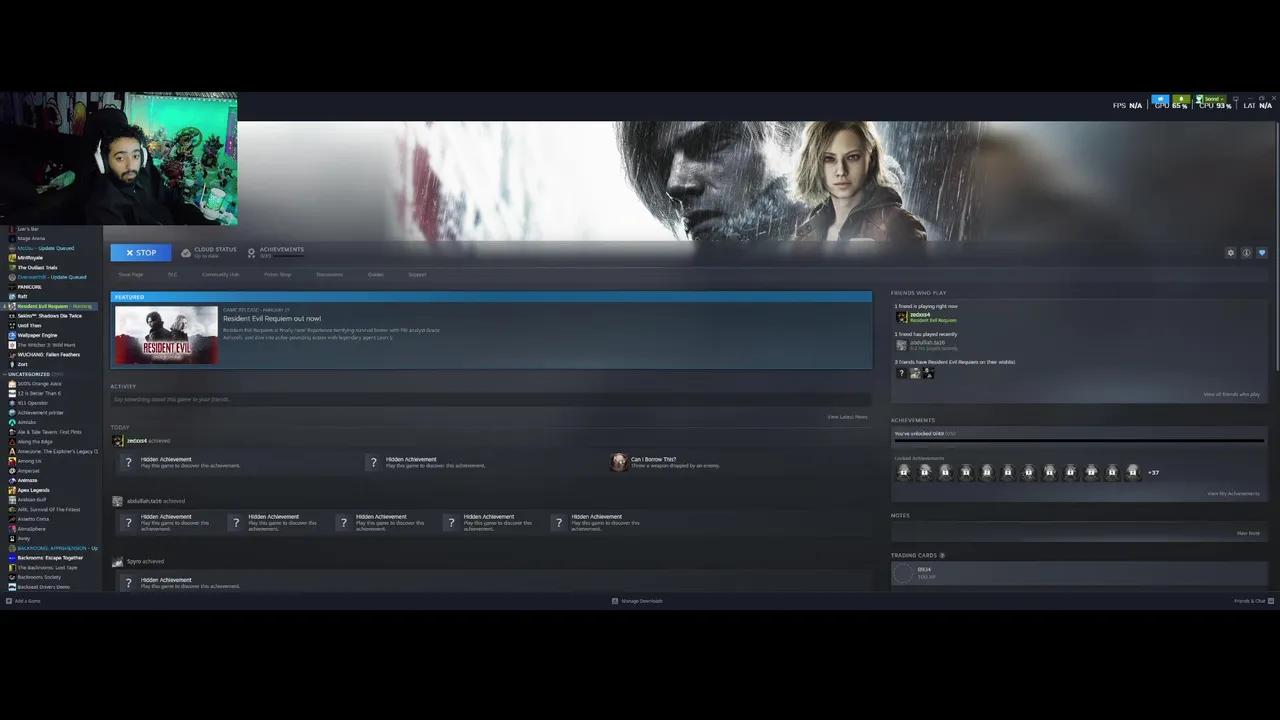This screenshot has height=720, width=1280.
Task: Open zedxxs4 avatar in Friends Who Play
Action: tap(901, 317)
